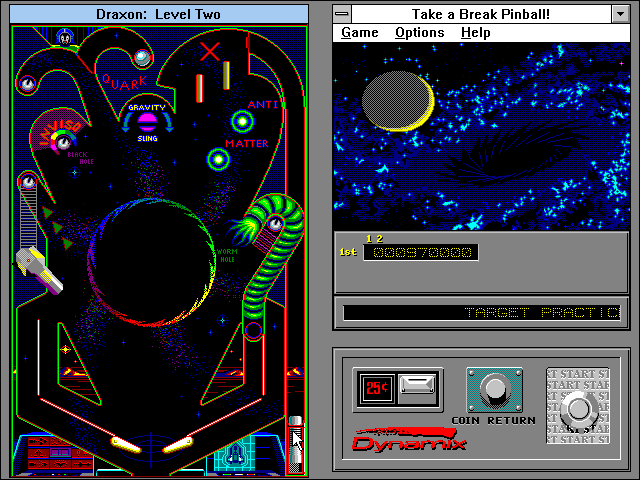Image resolution: width=640 pixels, height=480 pixels.
Task: Click the spaceship icon at table bottom
Action: pos(235,454)
